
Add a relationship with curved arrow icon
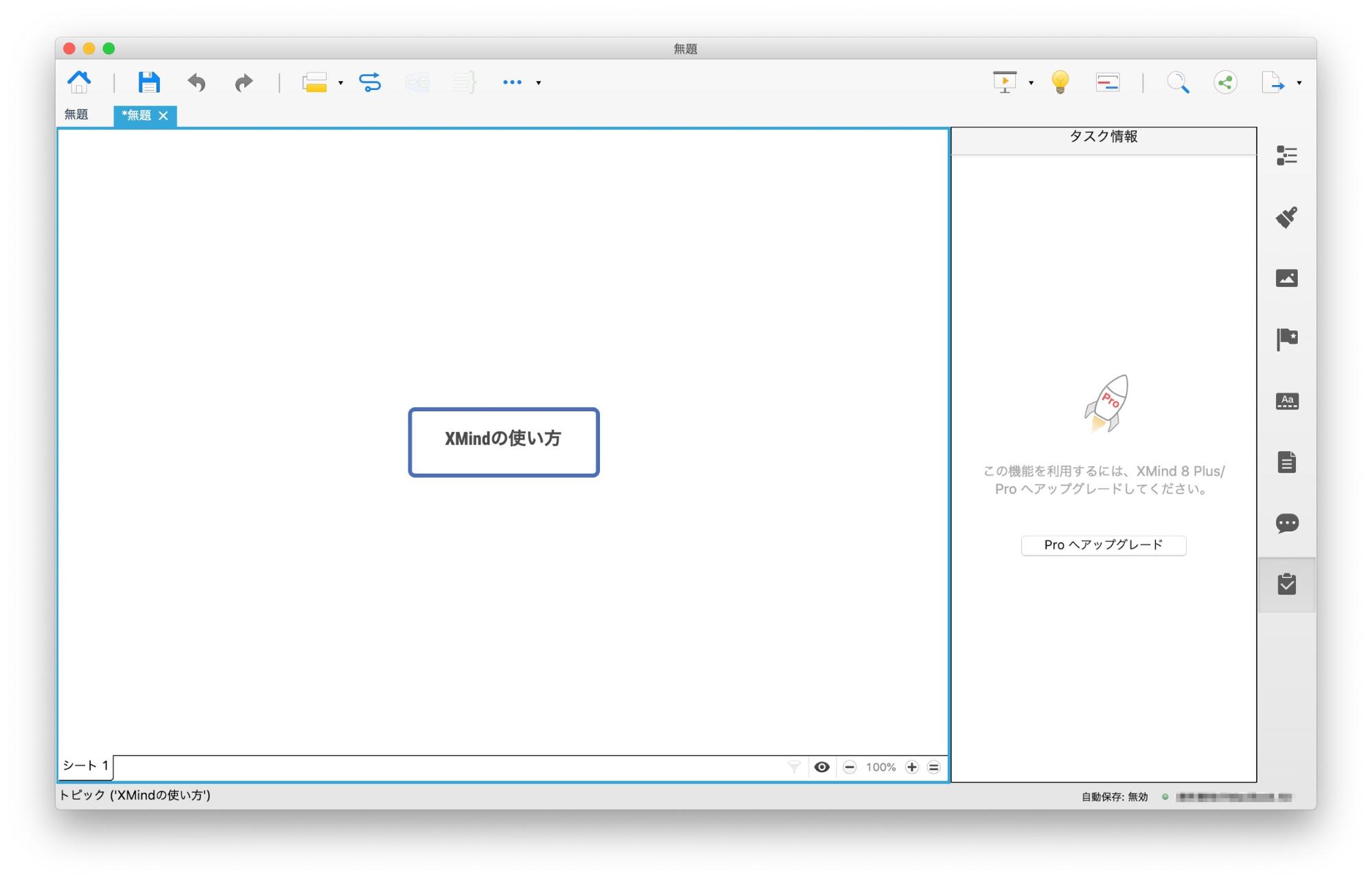(370, 82)
